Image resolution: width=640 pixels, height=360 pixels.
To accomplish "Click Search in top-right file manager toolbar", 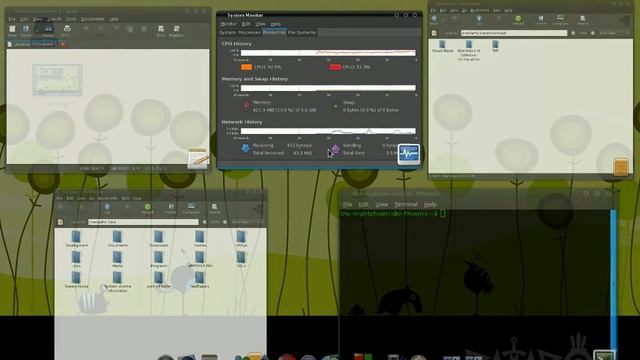I will click(x=582, y=20).
